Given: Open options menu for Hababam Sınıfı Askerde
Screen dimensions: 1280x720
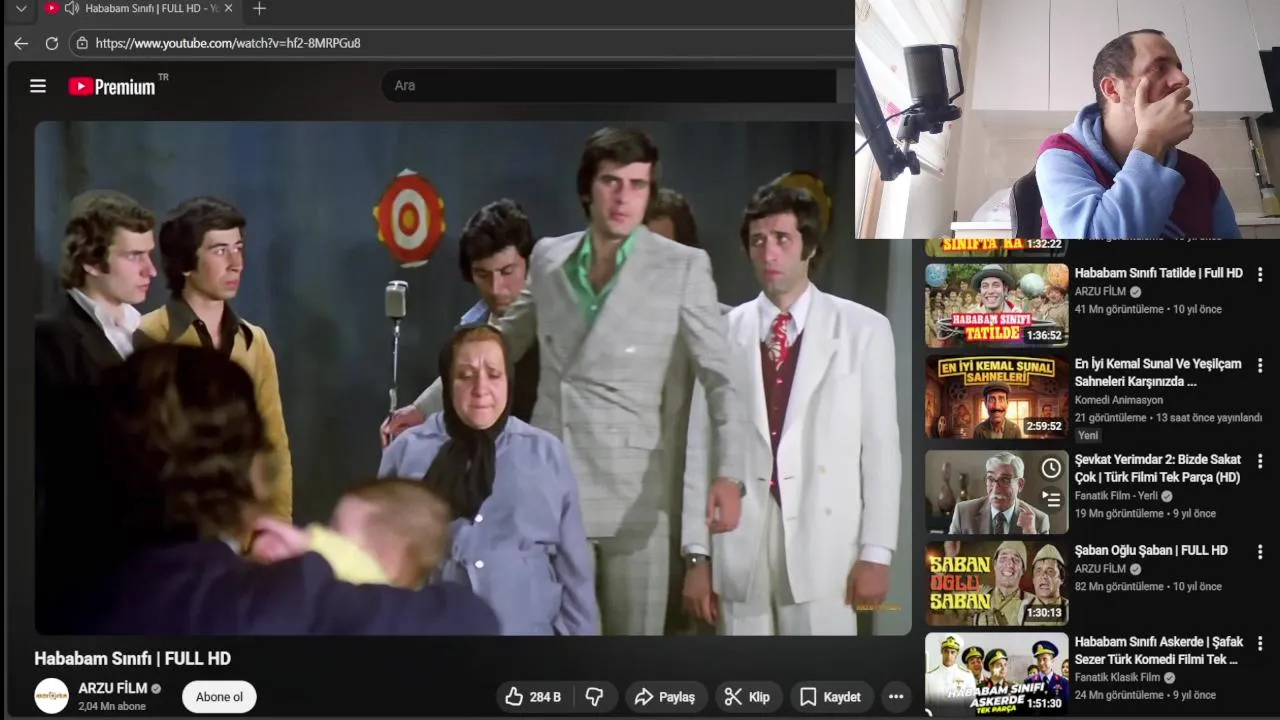Looking at the screenshot, I should 1260,643.
